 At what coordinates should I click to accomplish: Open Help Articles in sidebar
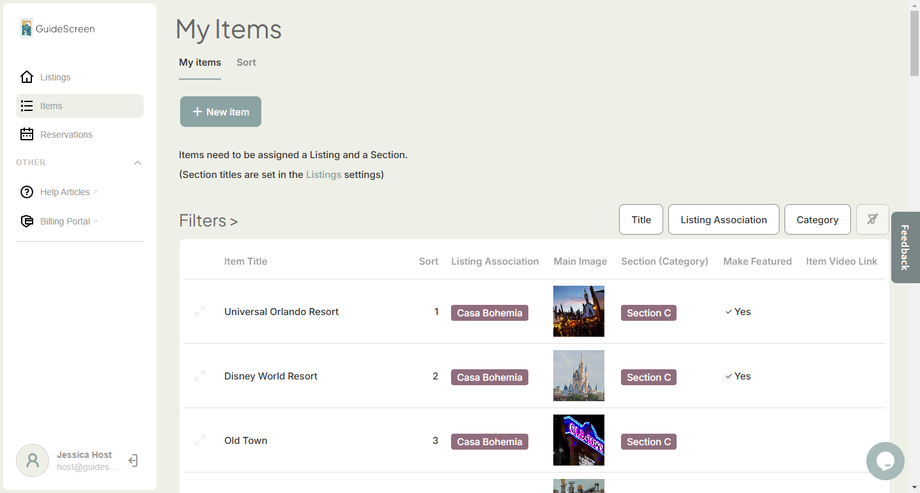pos(65,192)
